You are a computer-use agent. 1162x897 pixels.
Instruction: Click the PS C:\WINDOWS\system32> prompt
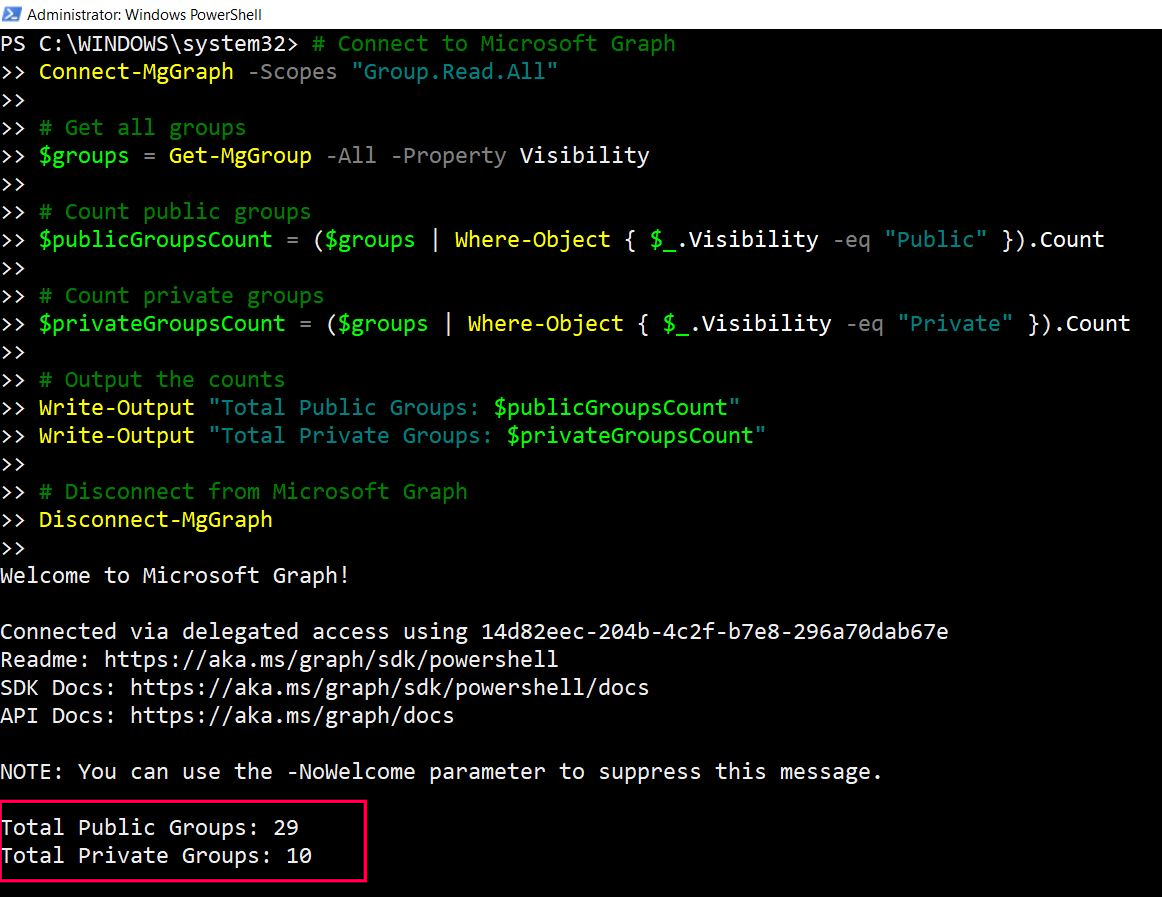click(x=149, y=44)
